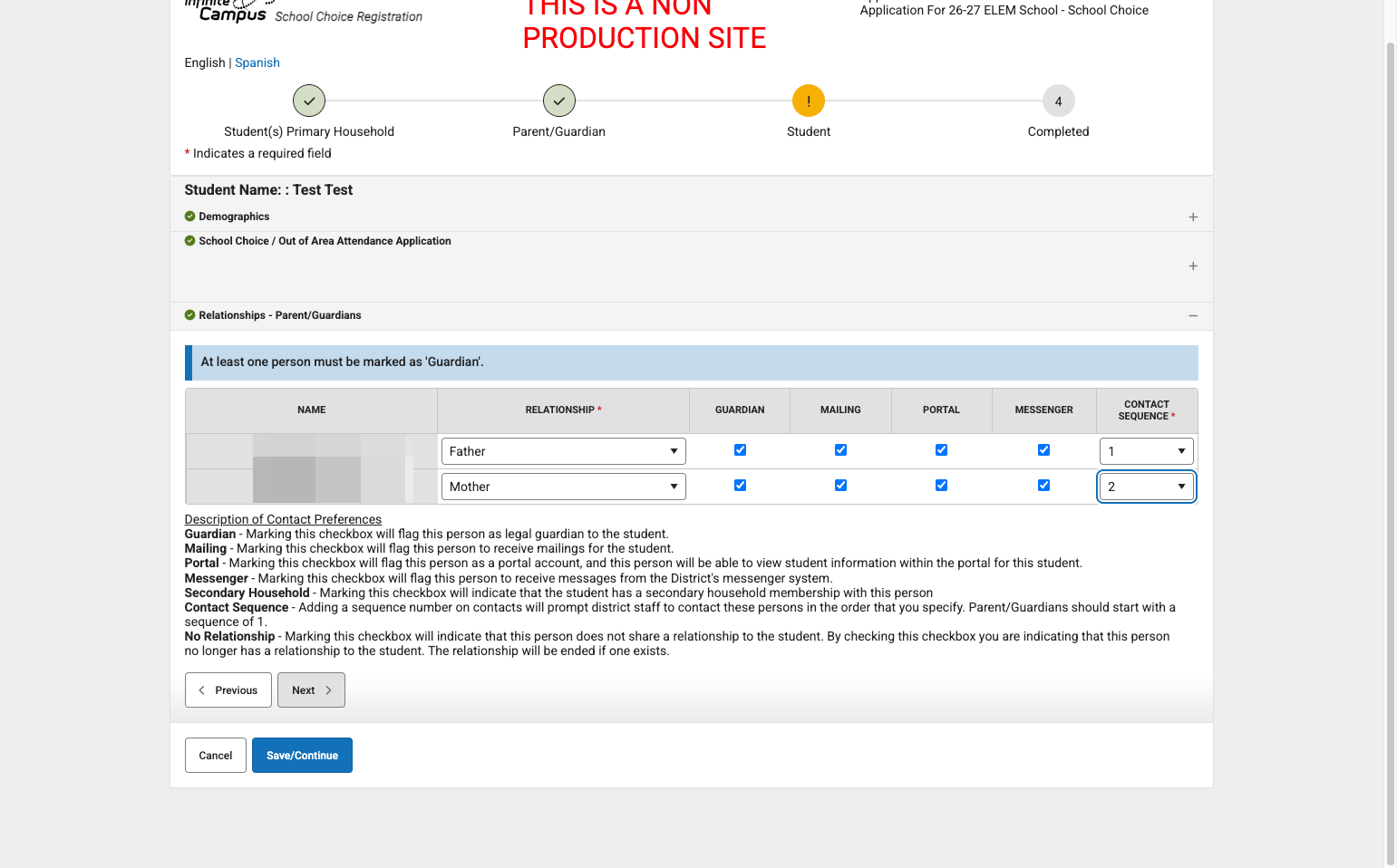This screenshot has width=1397, height=868.
Task: Click the Infinite Campus logo
Action: [x=227, y=10]
